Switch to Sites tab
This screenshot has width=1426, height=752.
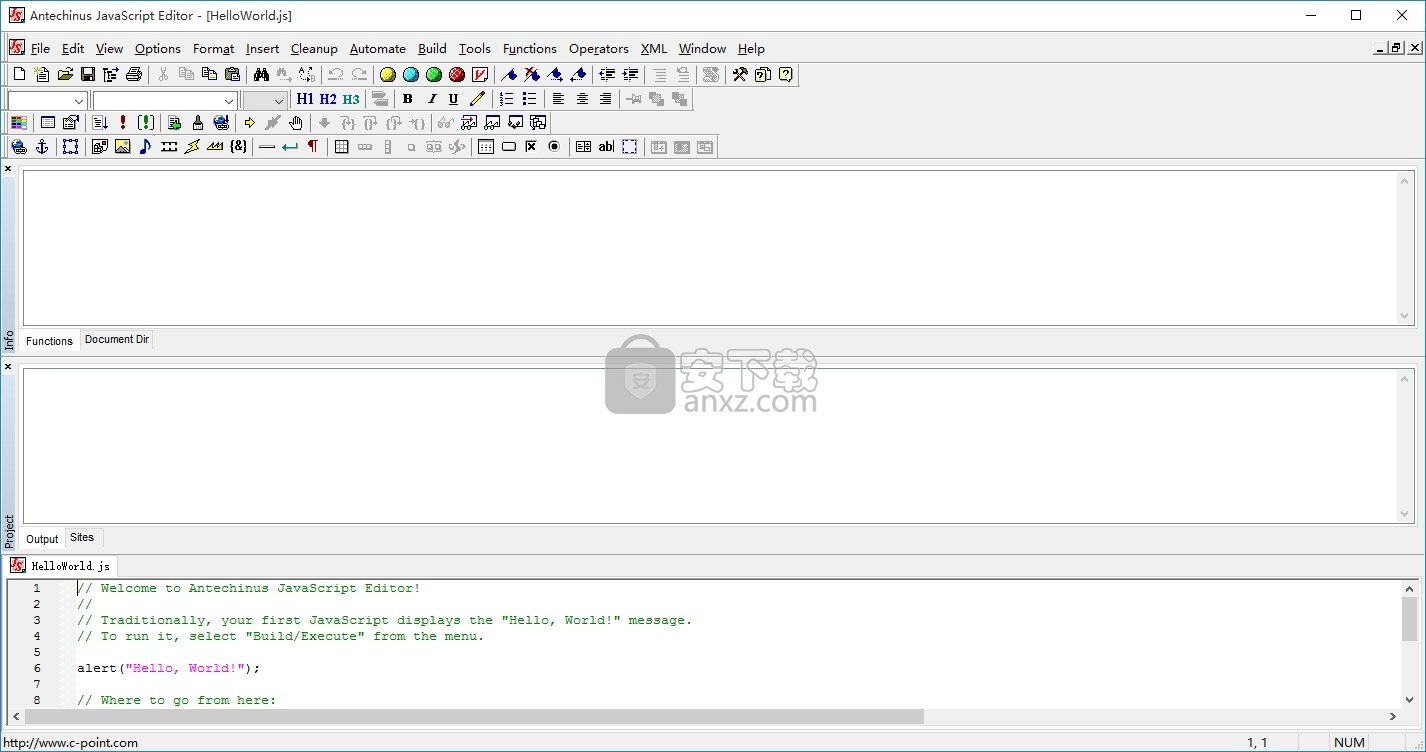82,538
